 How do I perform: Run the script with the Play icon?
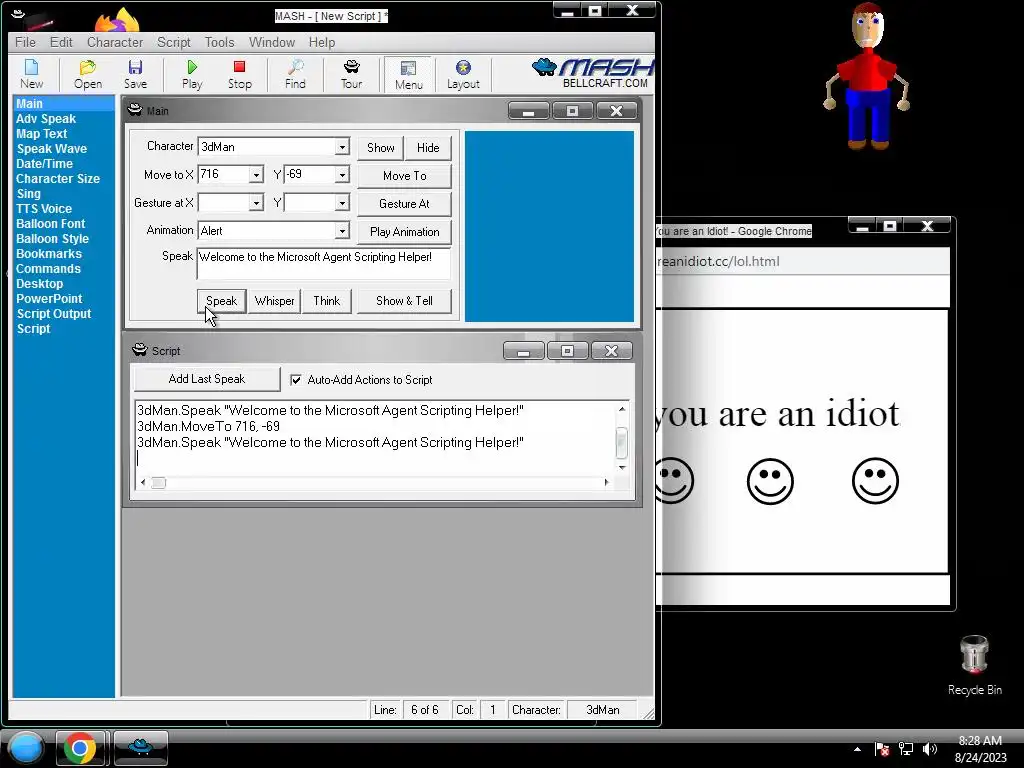(192, 74)
